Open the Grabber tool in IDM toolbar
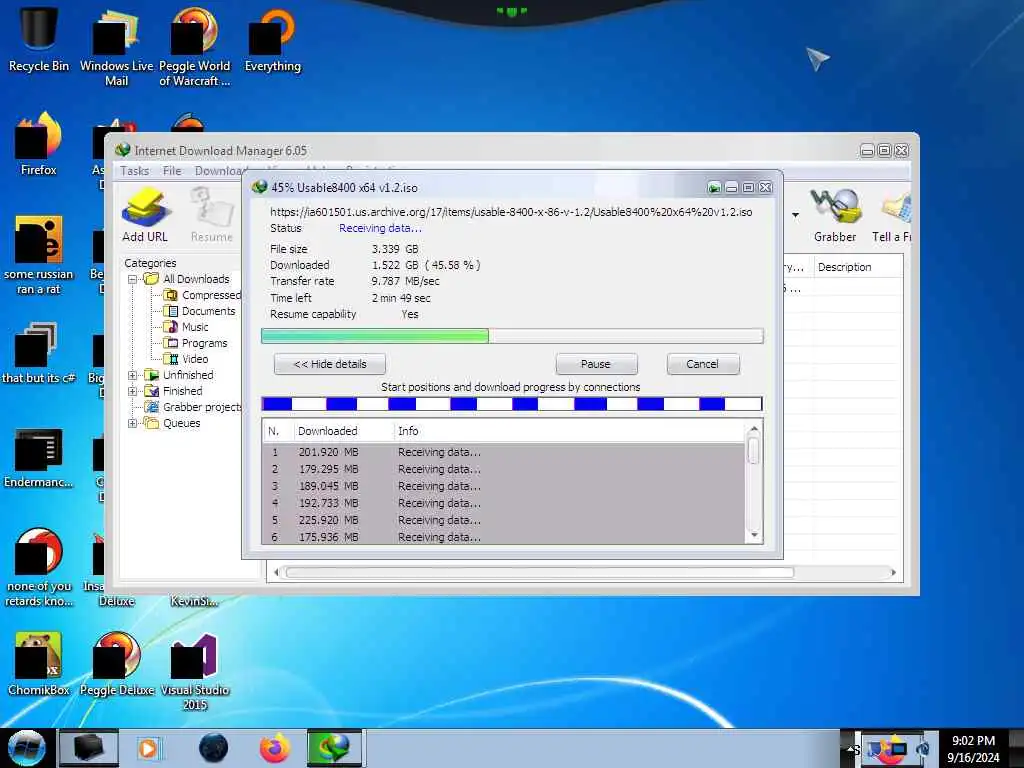This screenshot has height=768, width=1024. (x=835, y=215)
